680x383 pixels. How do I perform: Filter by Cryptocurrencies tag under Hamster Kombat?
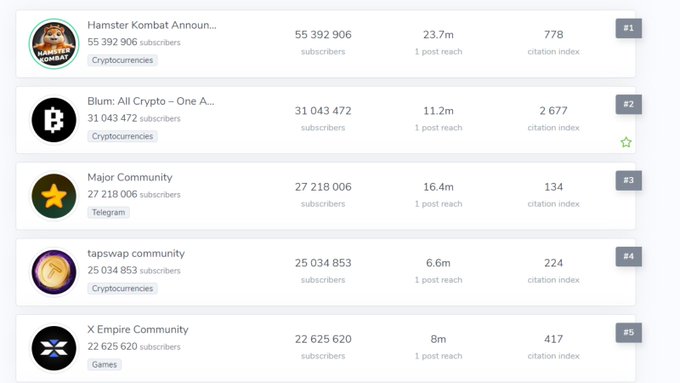tap(122, 60)
